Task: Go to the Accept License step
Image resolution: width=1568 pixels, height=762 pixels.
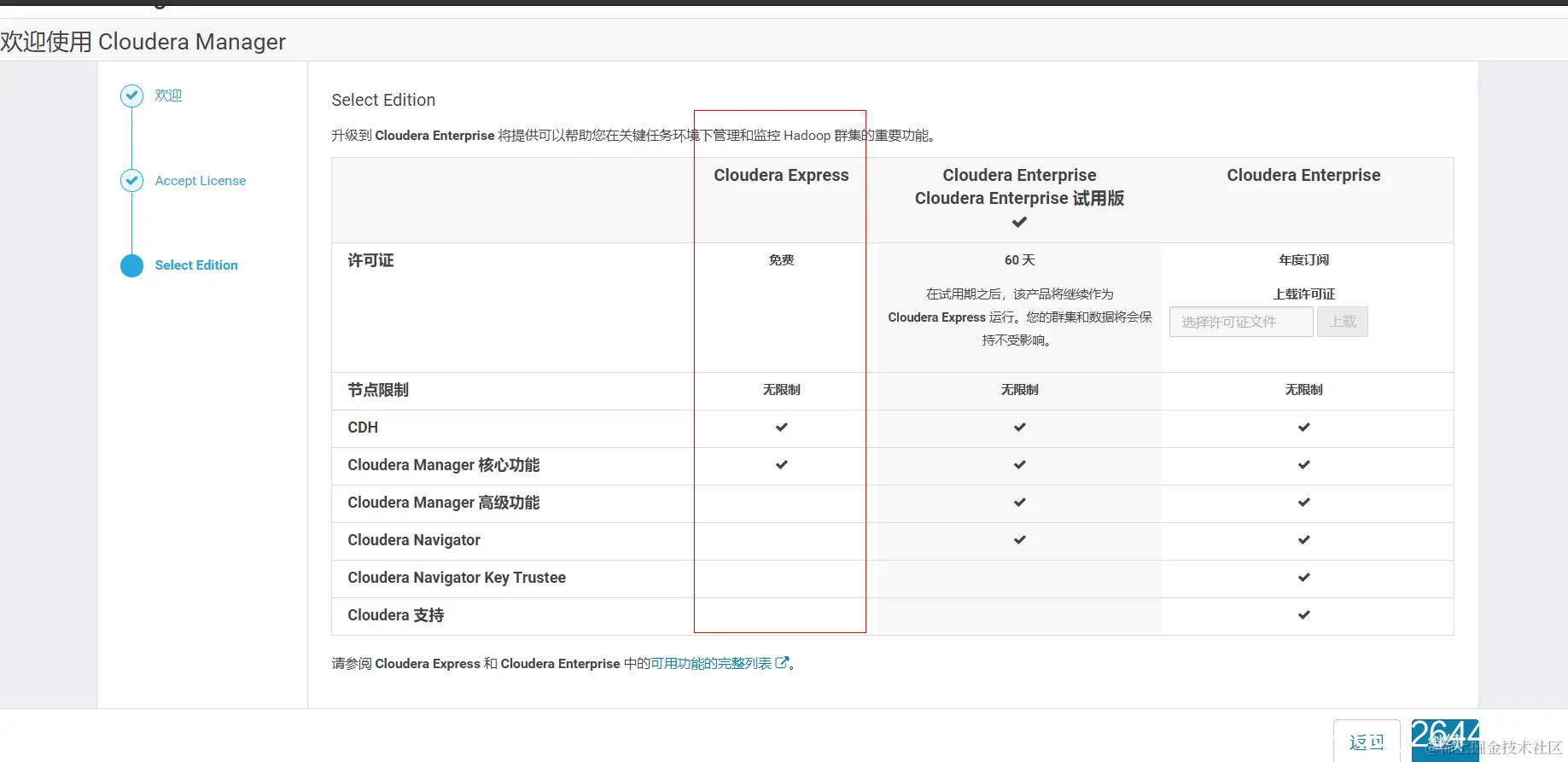Action: [201, 181]
